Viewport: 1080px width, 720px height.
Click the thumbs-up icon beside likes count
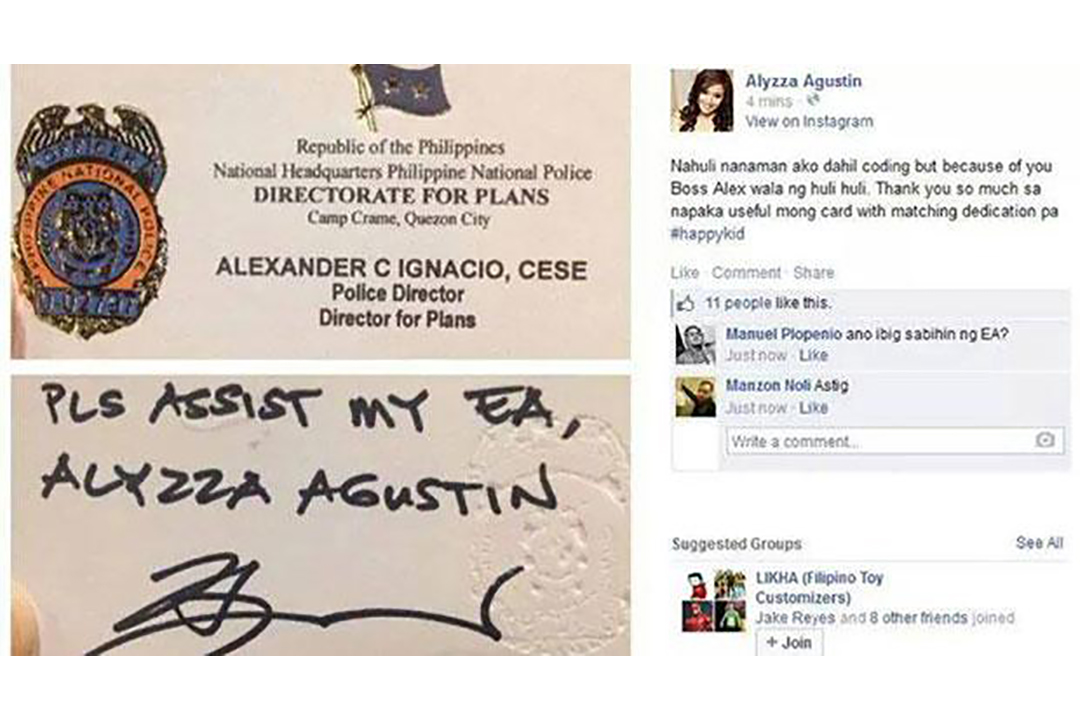point(685,303)
